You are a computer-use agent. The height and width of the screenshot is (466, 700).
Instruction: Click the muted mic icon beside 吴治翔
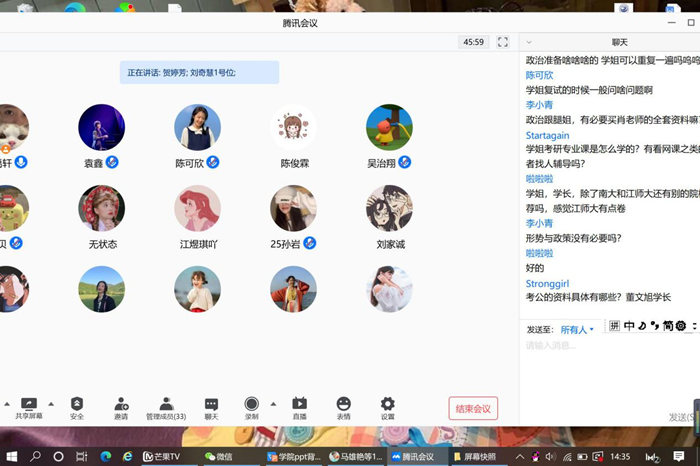point(404,162)
